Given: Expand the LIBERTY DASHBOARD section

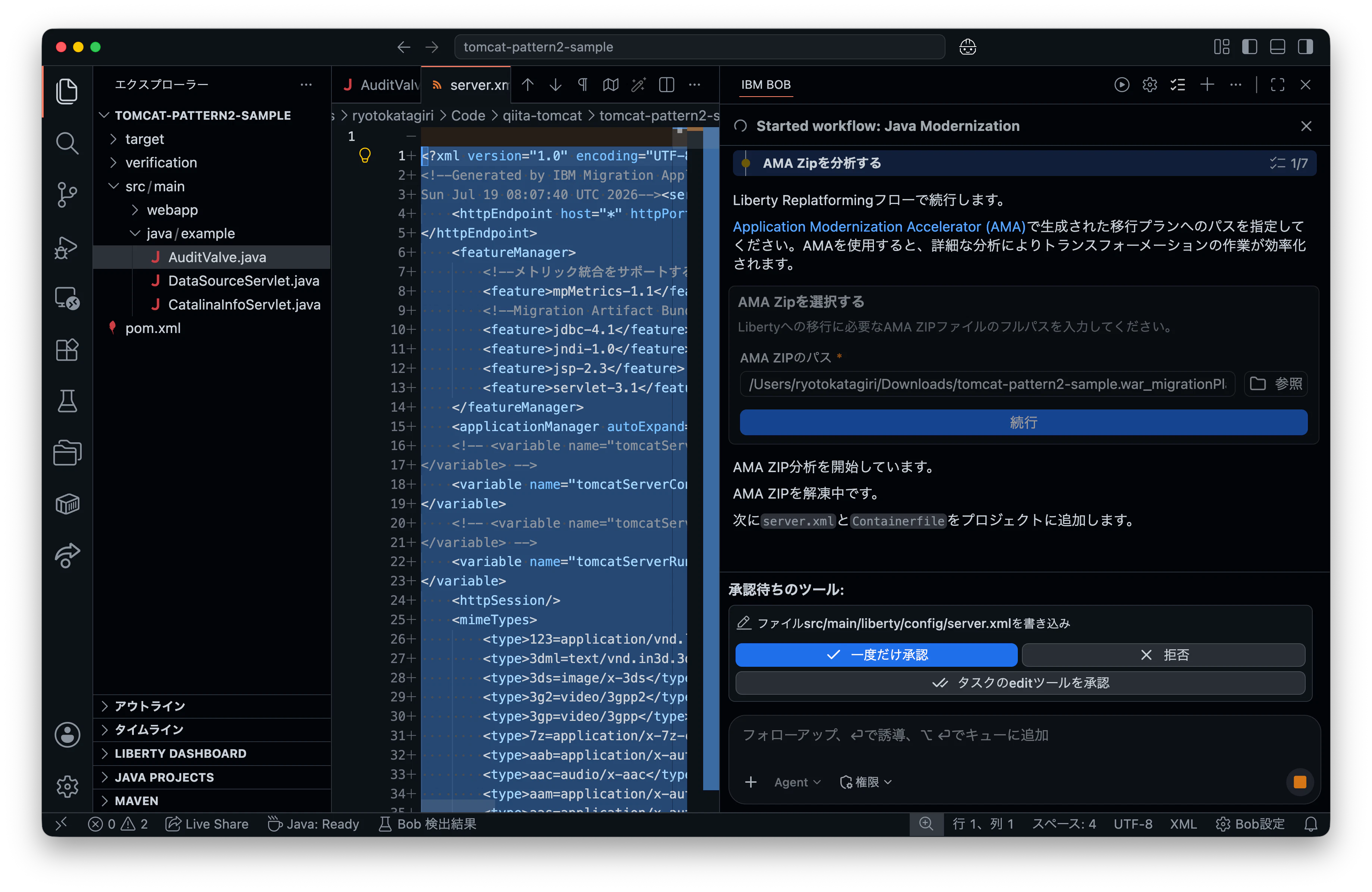Looking at the screenshot, I should click(211, 754).
